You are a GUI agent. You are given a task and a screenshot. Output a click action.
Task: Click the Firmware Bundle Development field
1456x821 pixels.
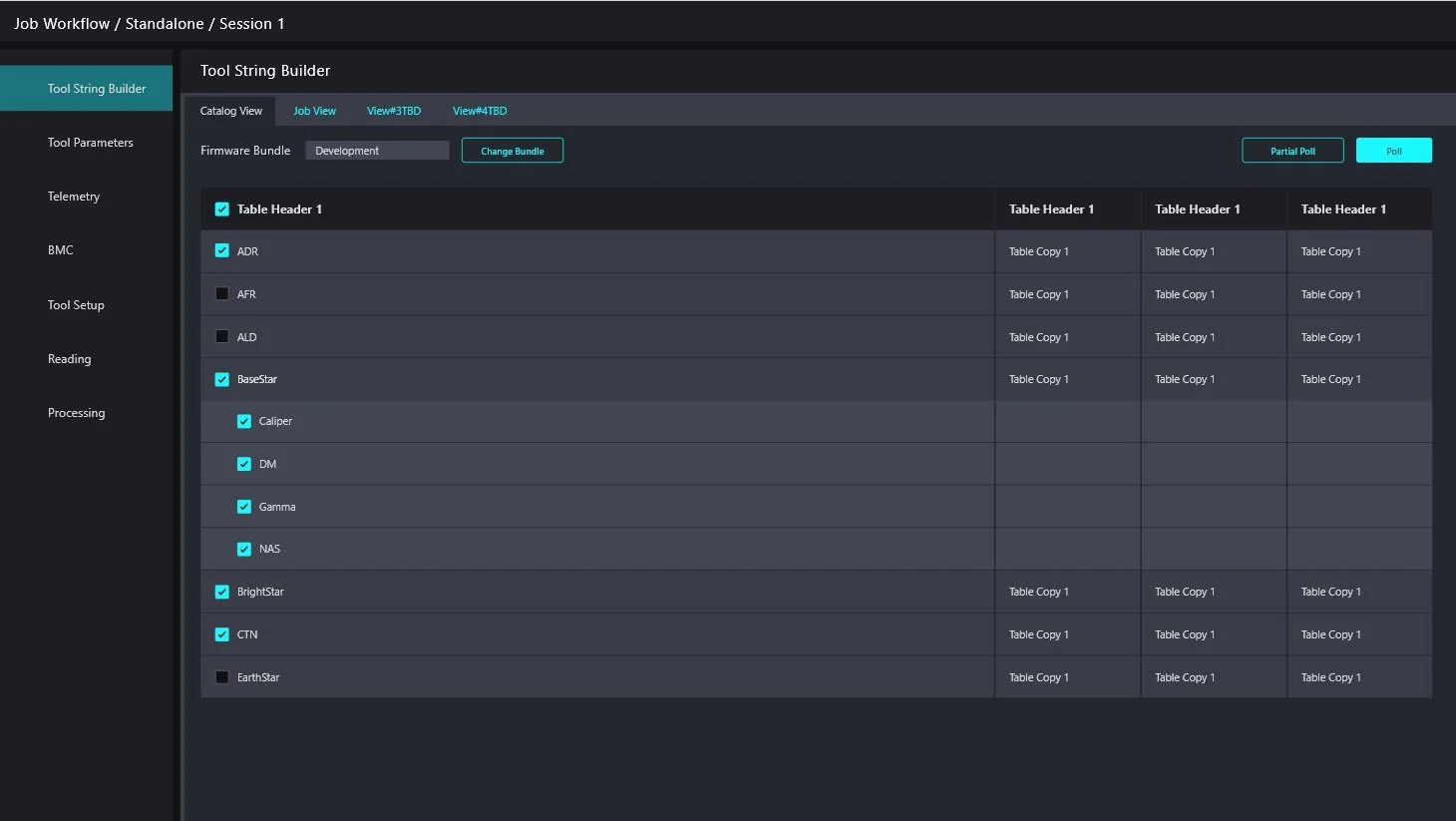(x=377, y=151)
